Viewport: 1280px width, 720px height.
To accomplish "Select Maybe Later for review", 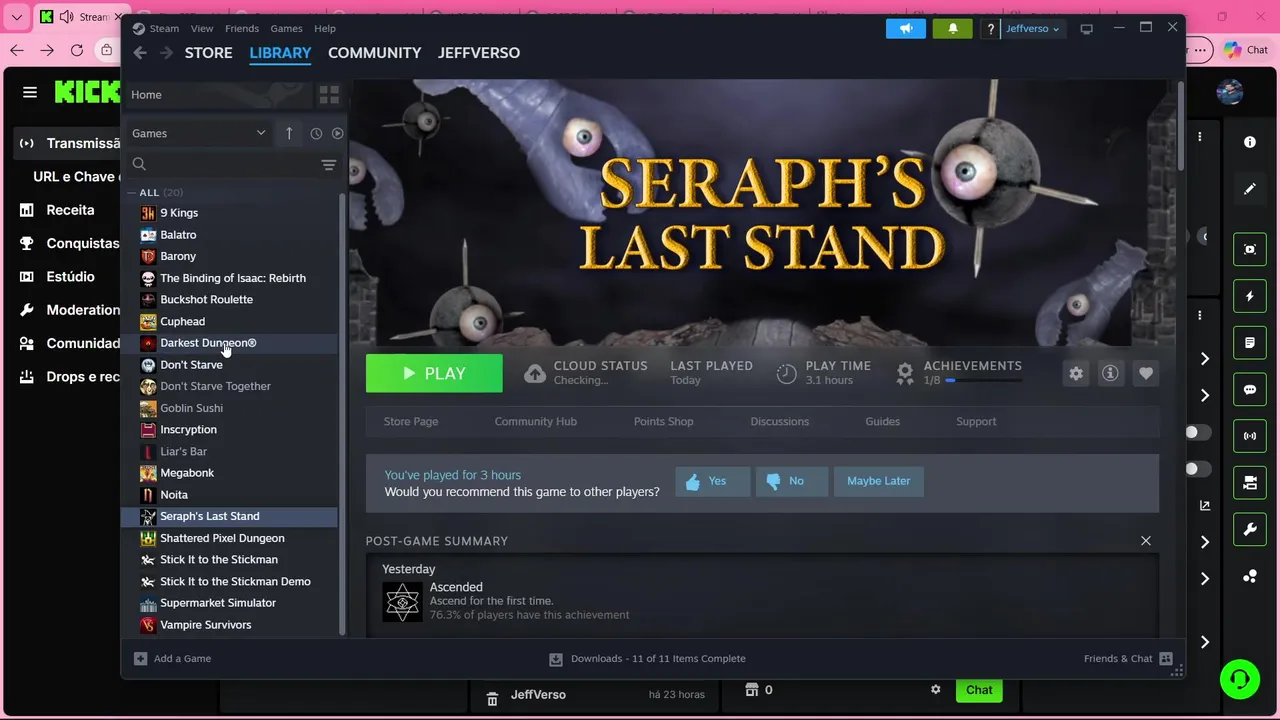I will point(879,481).
